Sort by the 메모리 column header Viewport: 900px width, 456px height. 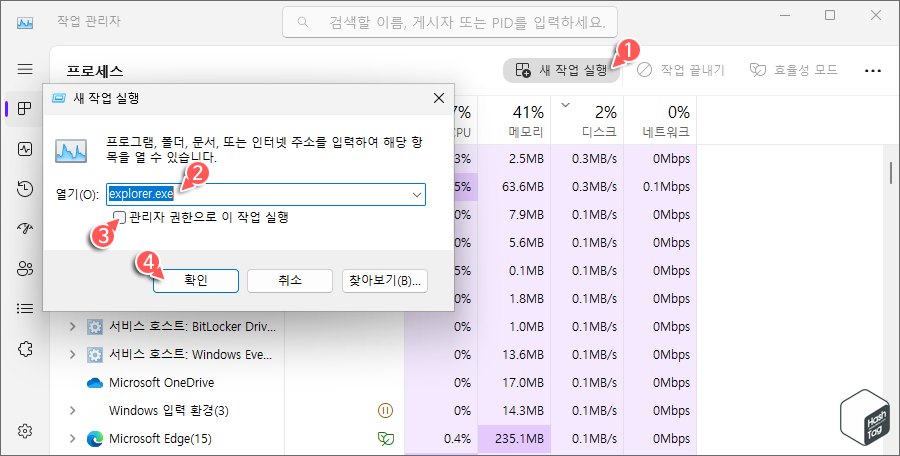click(514, 120)
